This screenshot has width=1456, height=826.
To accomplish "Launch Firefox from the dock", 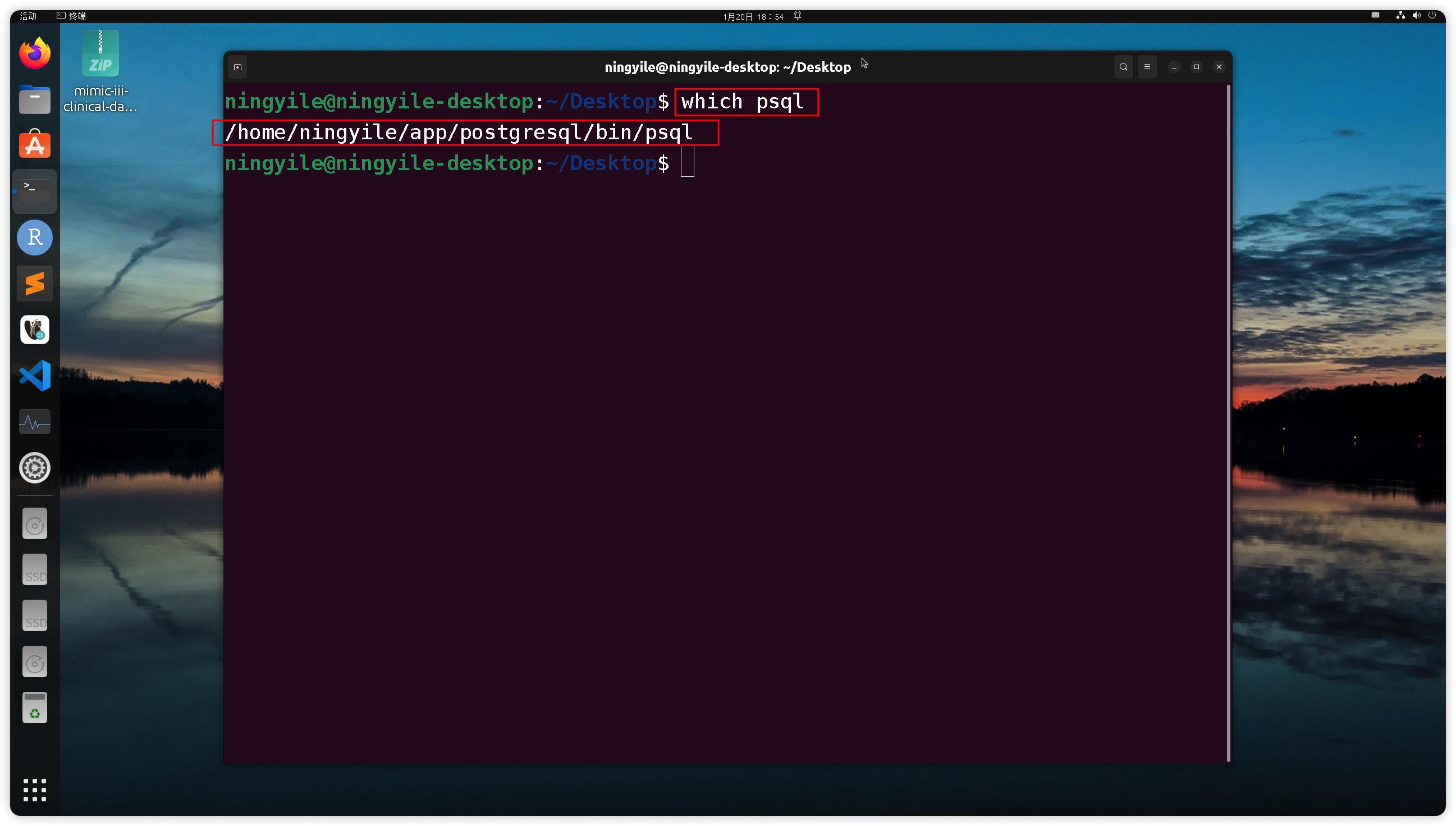I will click(35, 54).
